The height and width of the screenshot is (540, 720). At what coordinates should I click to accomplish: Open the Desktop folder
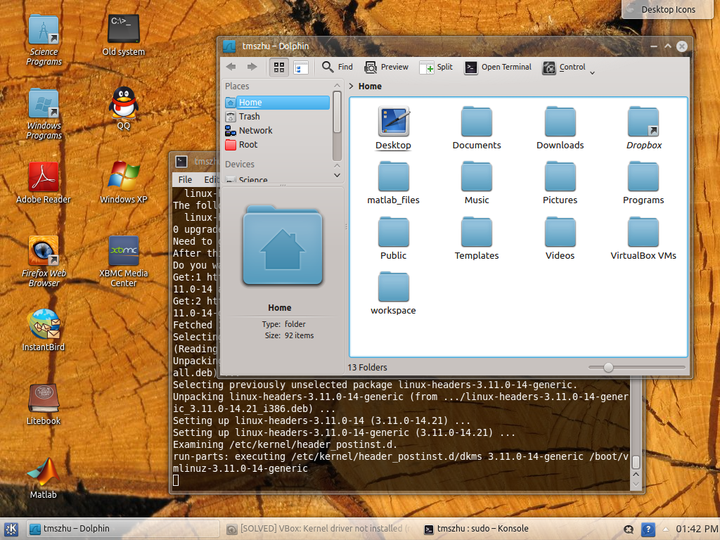[x=394, y=128]
